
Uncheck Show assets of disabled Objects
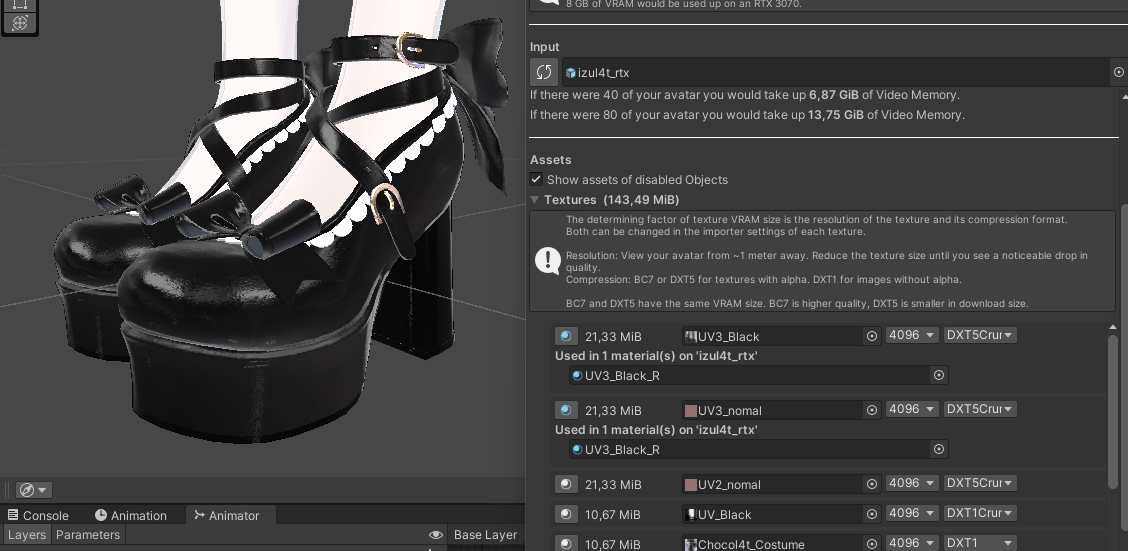[x=537, y=180]
